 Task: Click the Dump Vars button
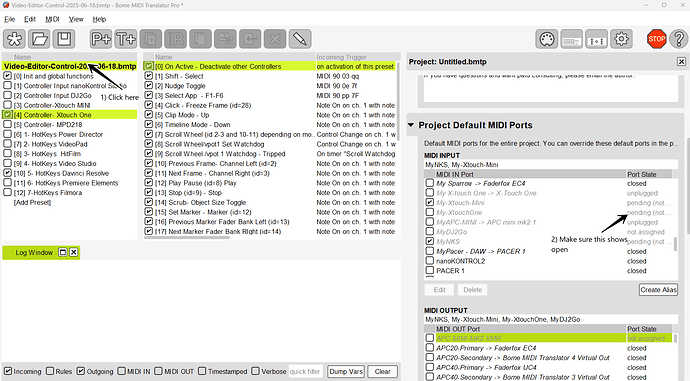click(346, 371)
